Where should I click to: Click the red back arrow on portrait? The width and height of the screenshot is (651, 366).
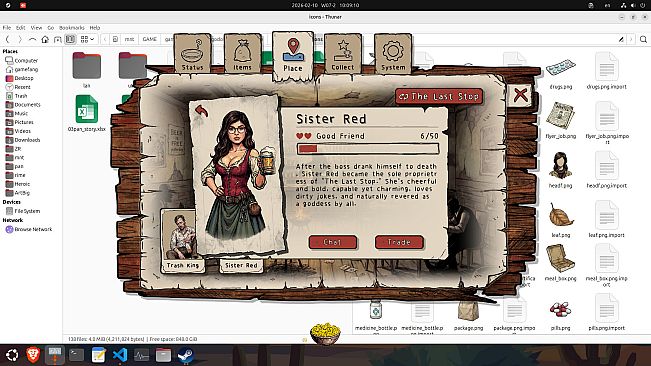click(x=201, y=110)
